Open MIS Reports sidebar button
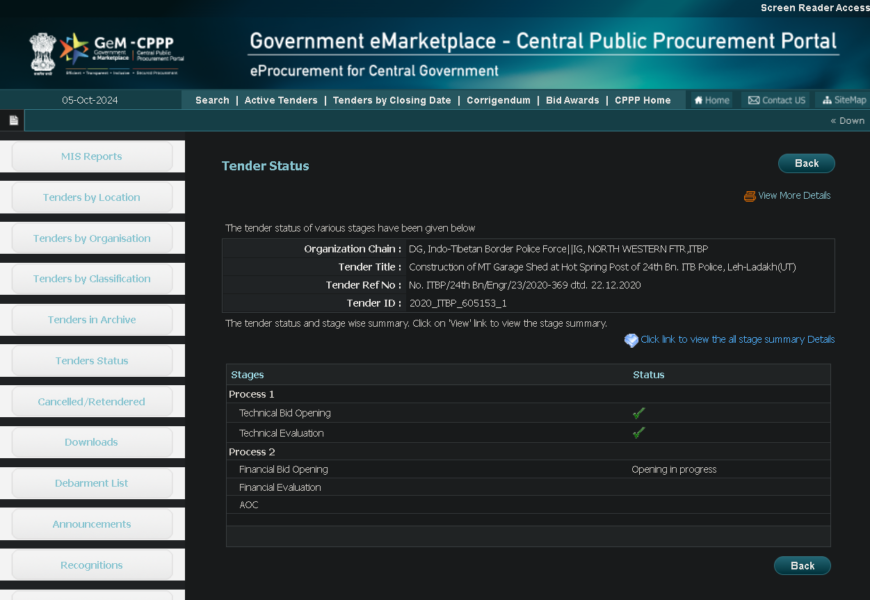 click(92, 157)
